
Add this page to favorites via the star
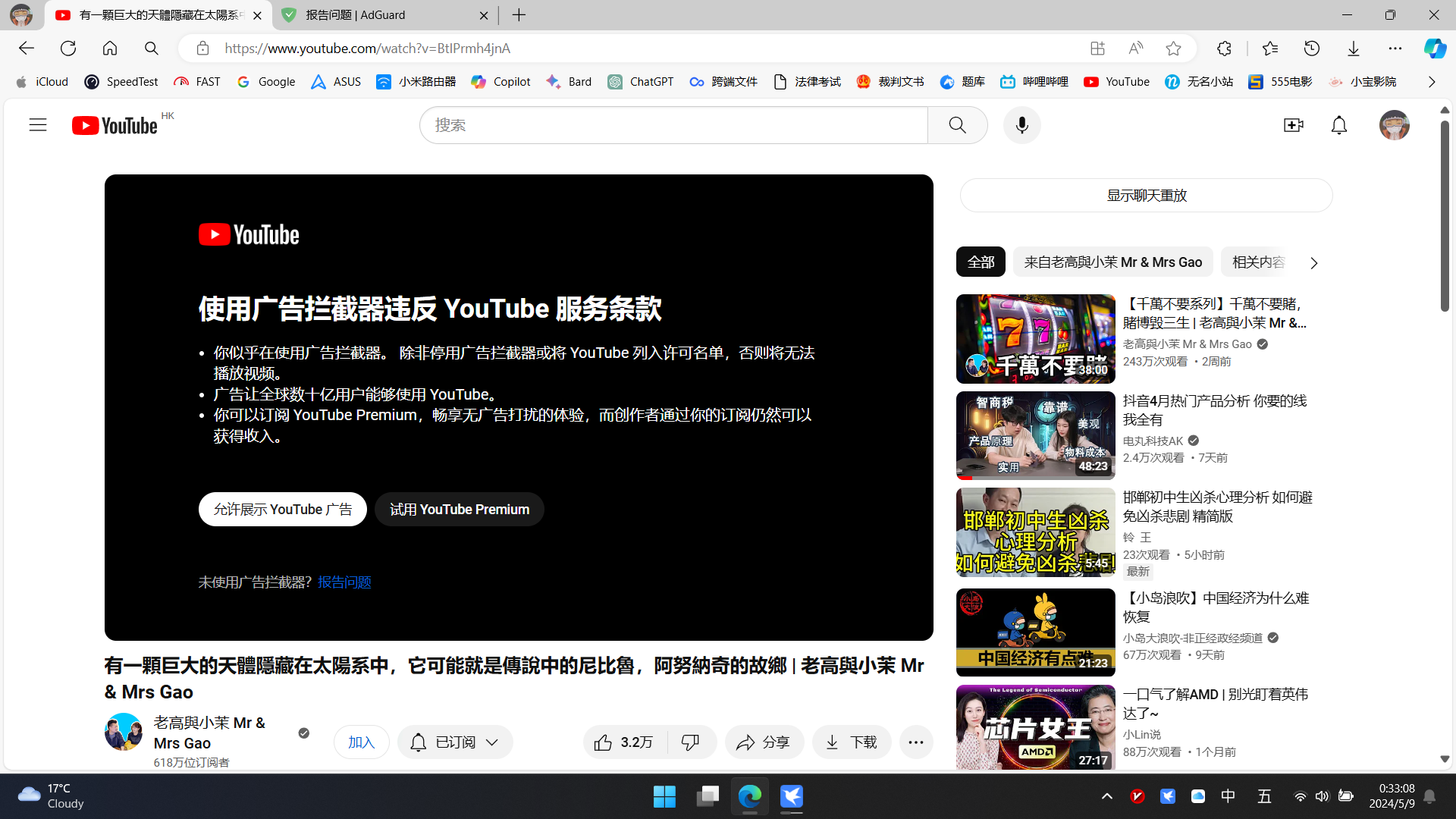click(1172, 48)
